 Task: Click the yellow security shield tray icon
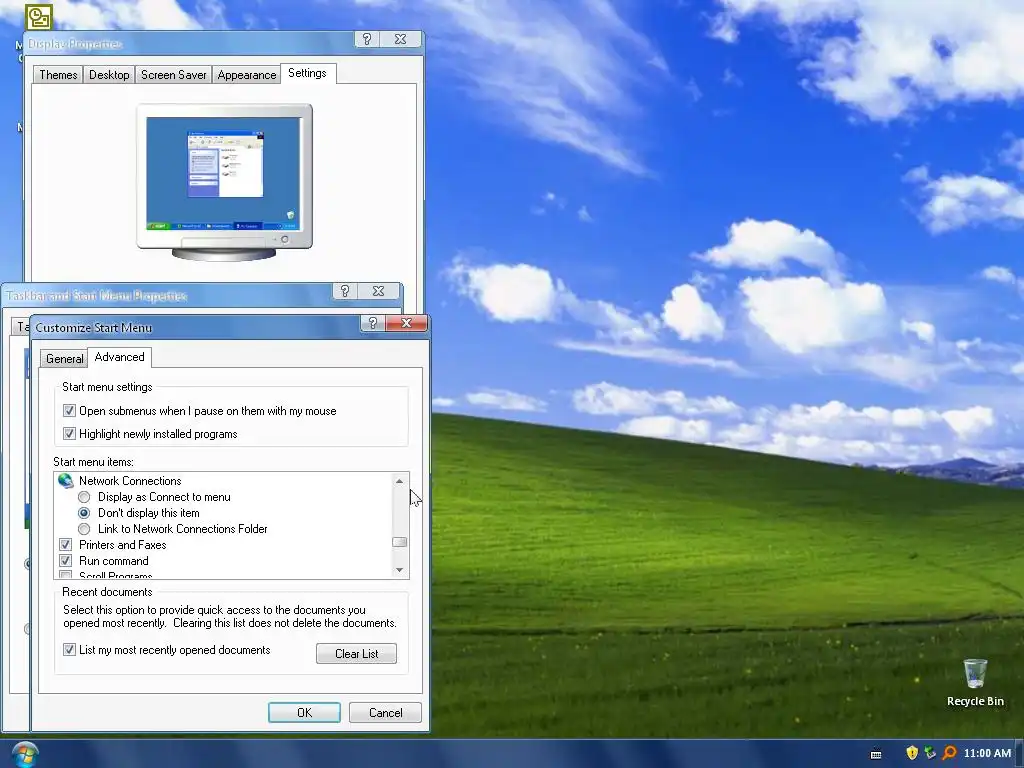tap(912, 753)
